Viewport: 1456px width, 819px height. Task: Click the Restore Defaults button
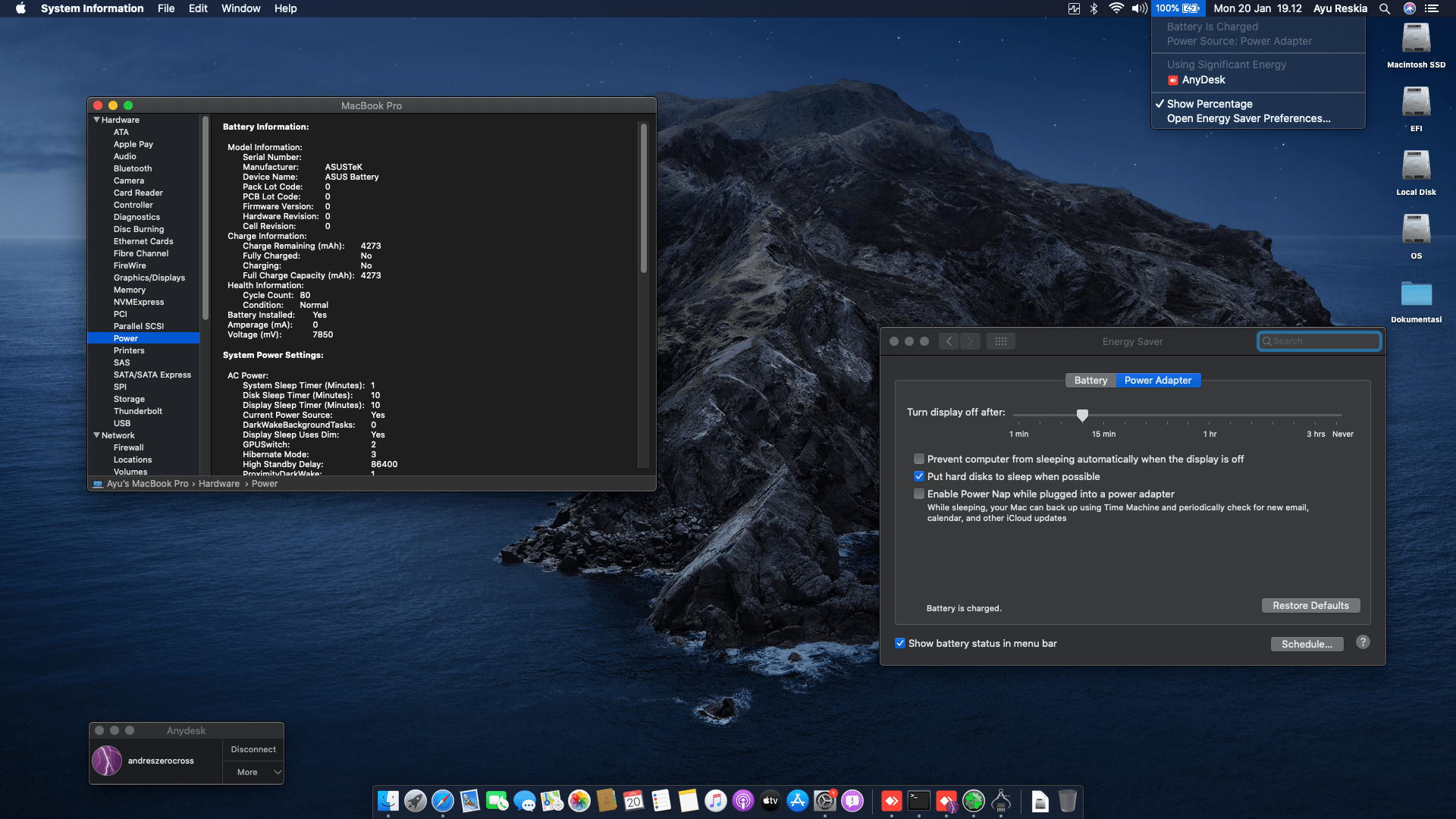pyautogui.click(x=1310, y=605)
